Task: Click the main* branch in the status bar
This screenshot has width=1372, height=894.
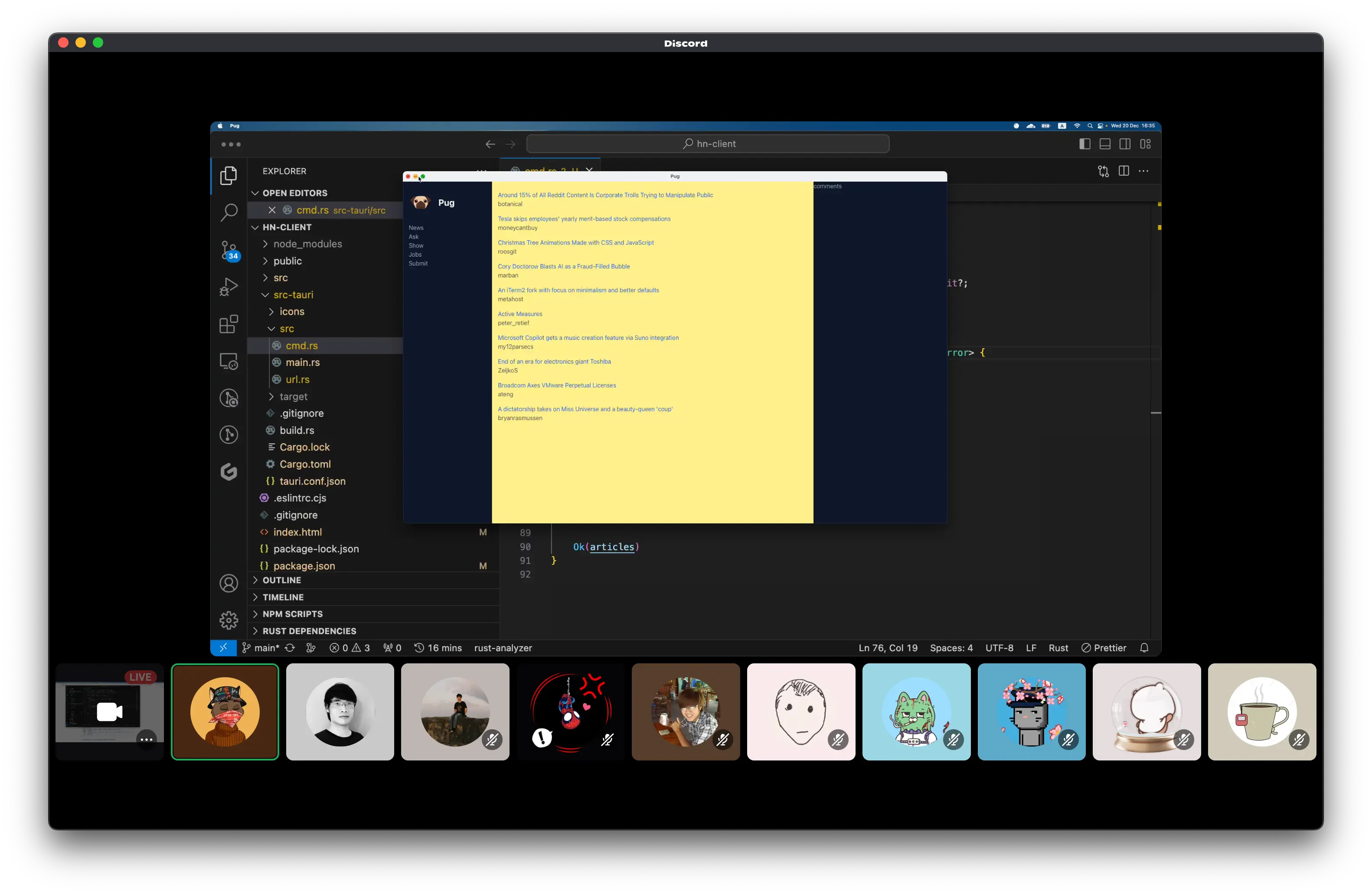Action: (261, 648)
